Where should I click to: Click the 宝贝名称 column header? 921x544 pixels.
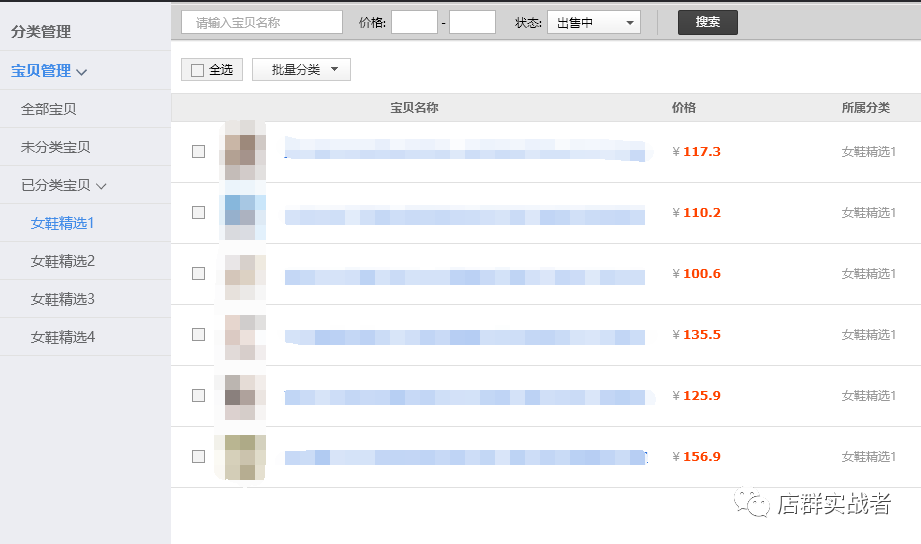[415, 108]
